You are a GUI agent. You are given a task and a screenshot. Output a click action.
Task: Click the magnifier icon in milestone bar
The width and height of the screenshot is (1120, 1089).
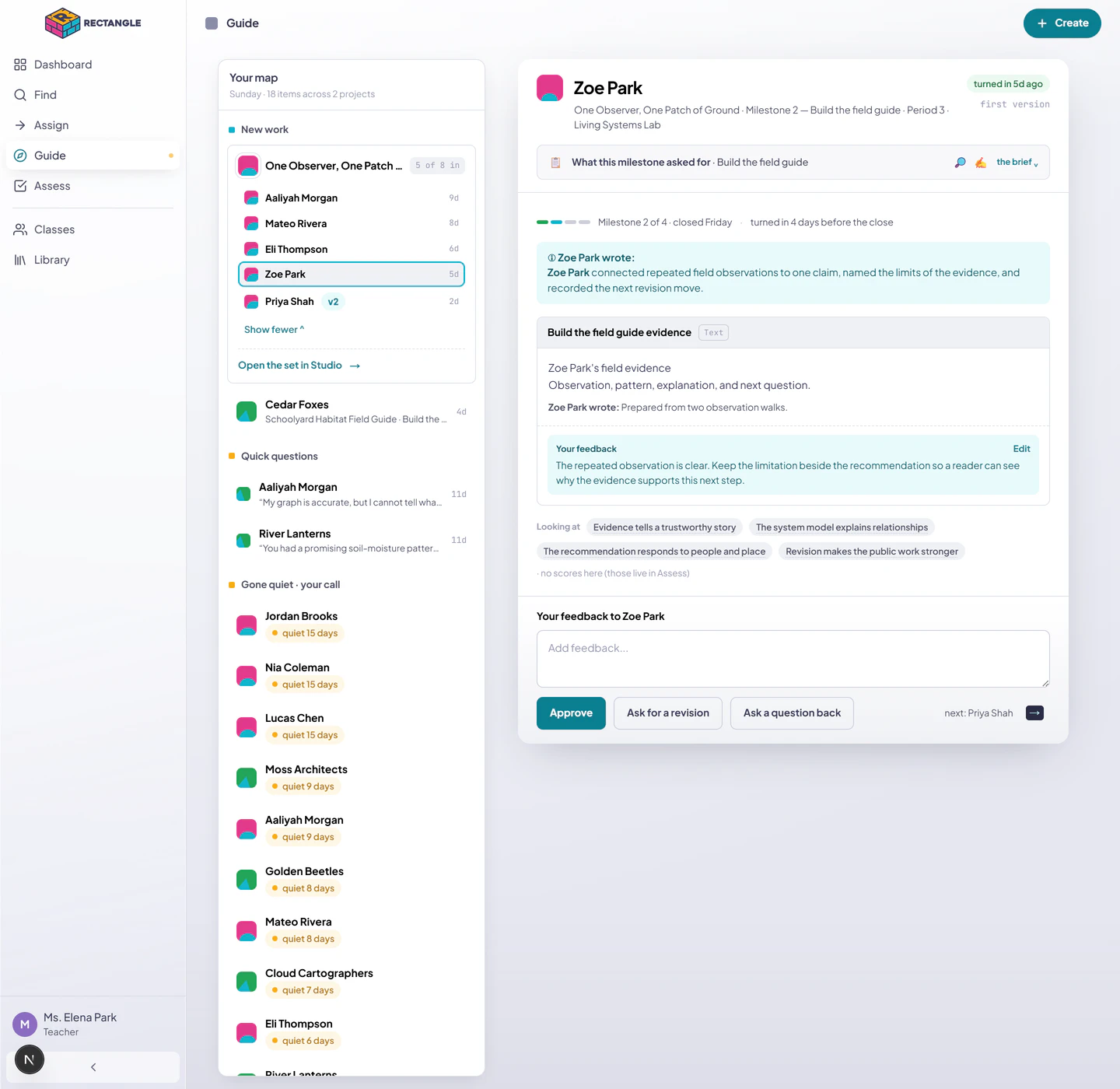click(x=961, y=163)
